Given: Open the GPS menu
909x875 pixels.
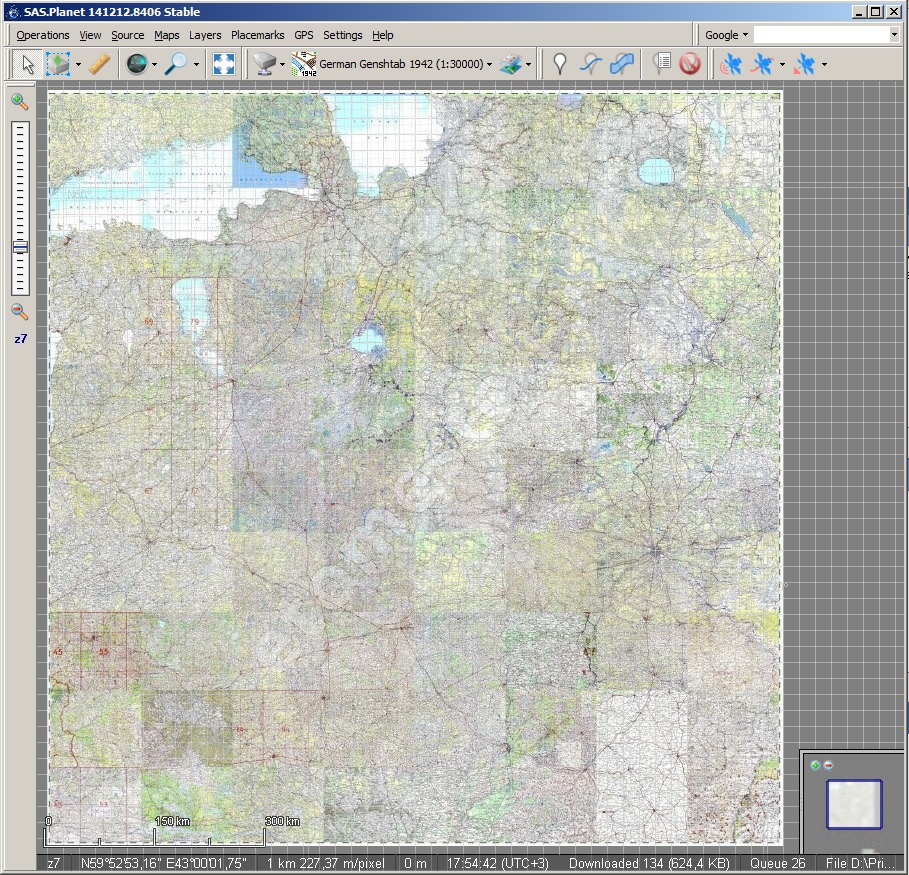Looking at the screenshot, I should 304,35.
